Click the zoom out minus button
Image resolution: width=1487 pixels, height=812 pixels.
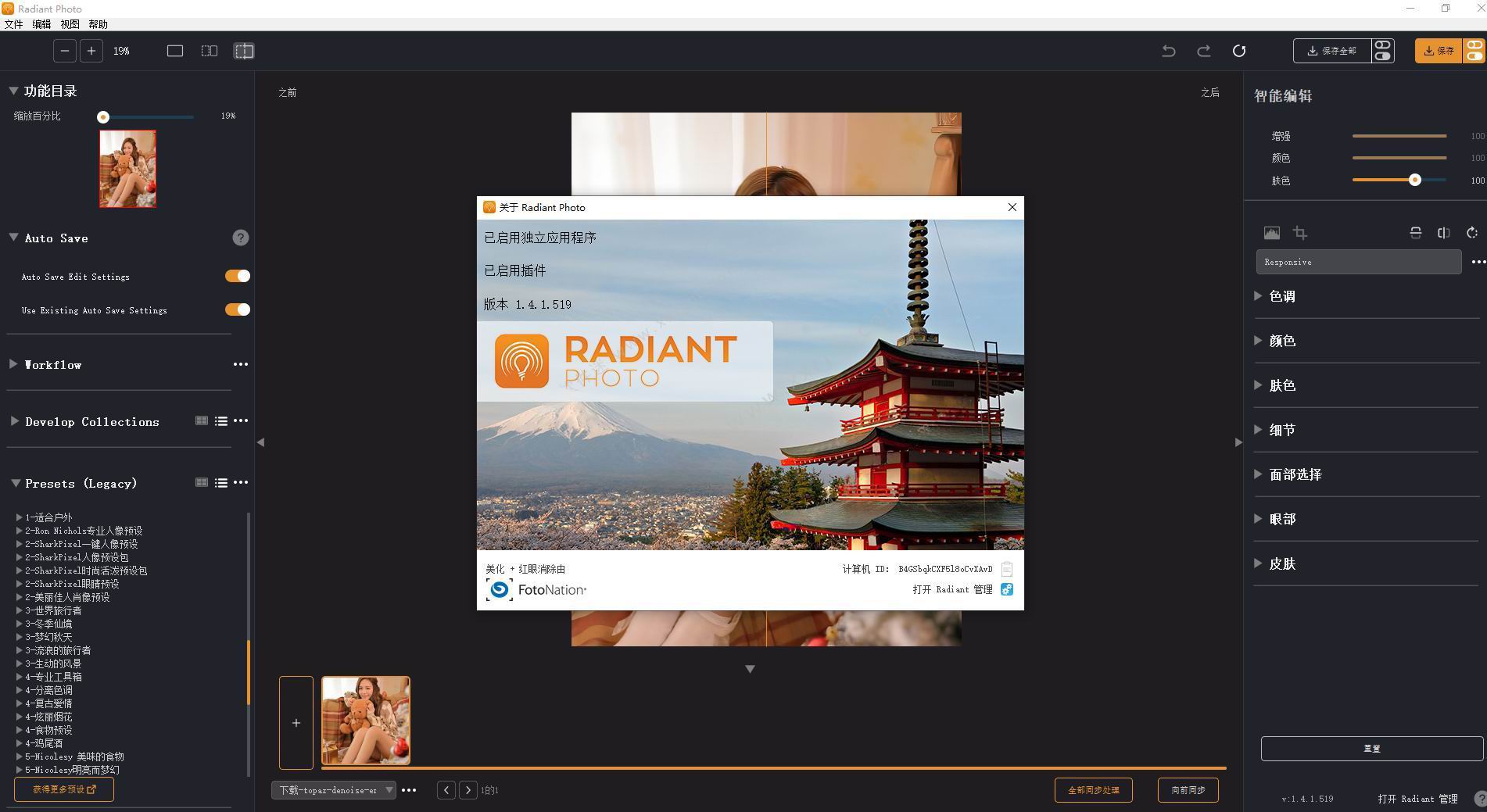click(65, 51)
